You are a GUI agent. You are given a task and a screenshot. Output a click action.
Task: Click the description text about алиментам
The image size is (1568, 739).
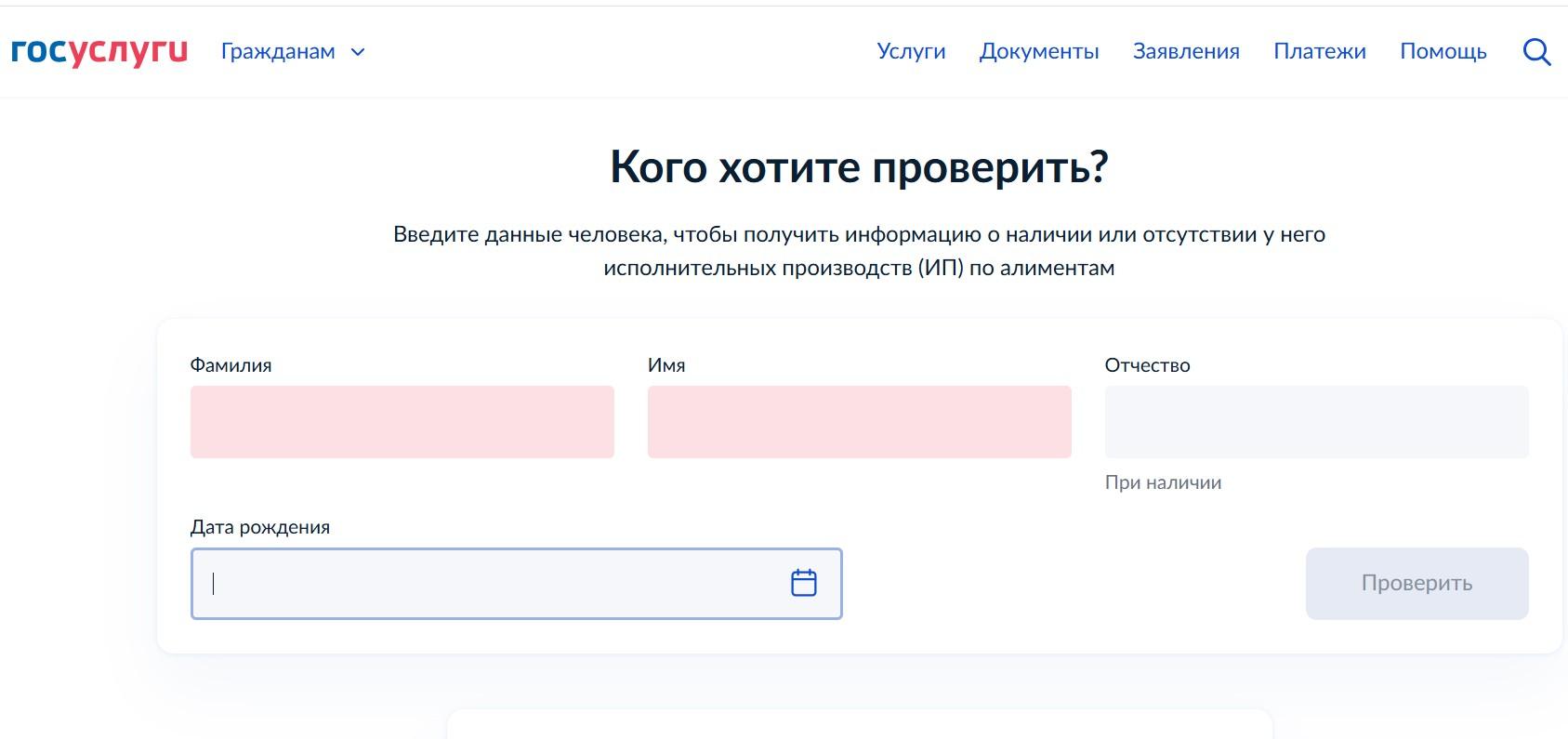coord(859,251)
